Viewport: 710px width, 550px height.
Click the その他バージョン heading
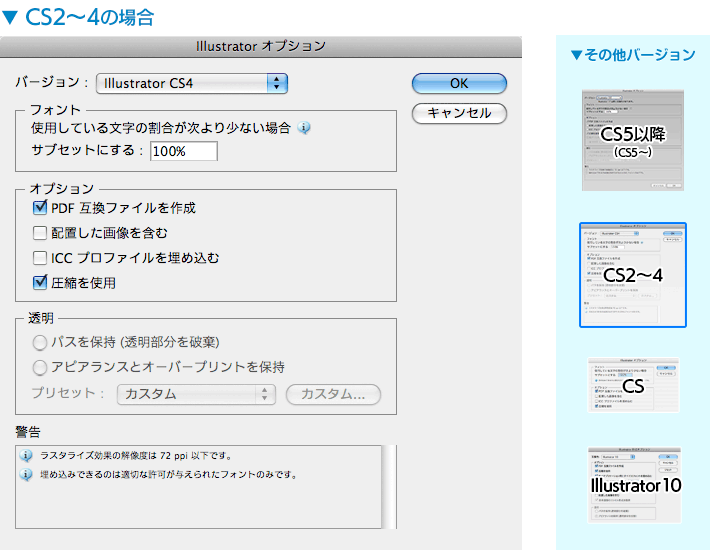tap(632, 54)
